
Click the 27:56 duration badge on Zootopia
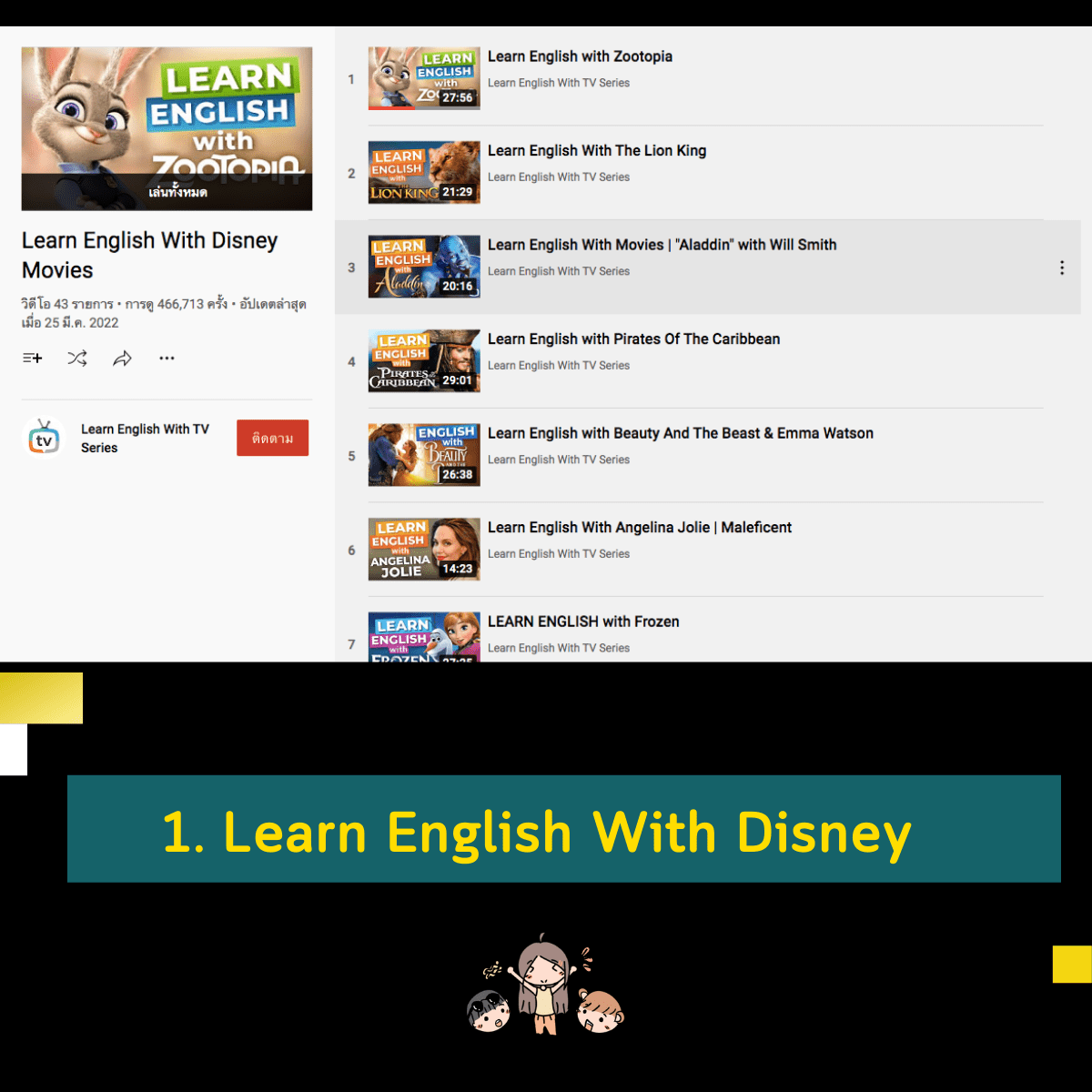(458, 97)
